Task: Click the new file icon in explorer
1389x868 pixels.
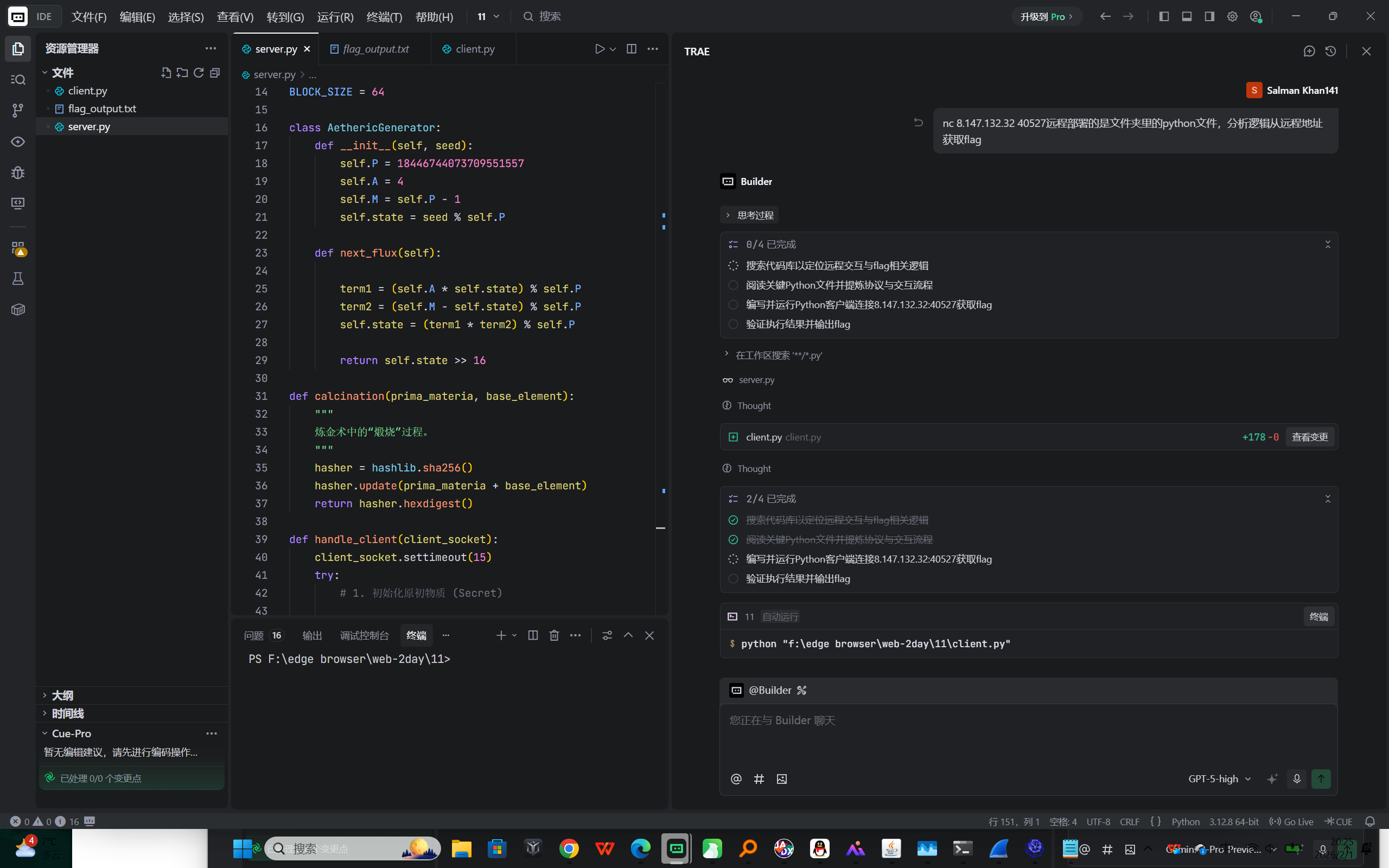Action: tap(166, 73)
